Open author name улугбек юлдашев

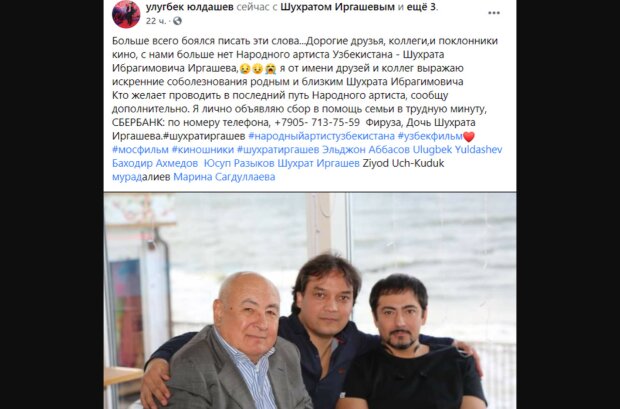point(190,7)
